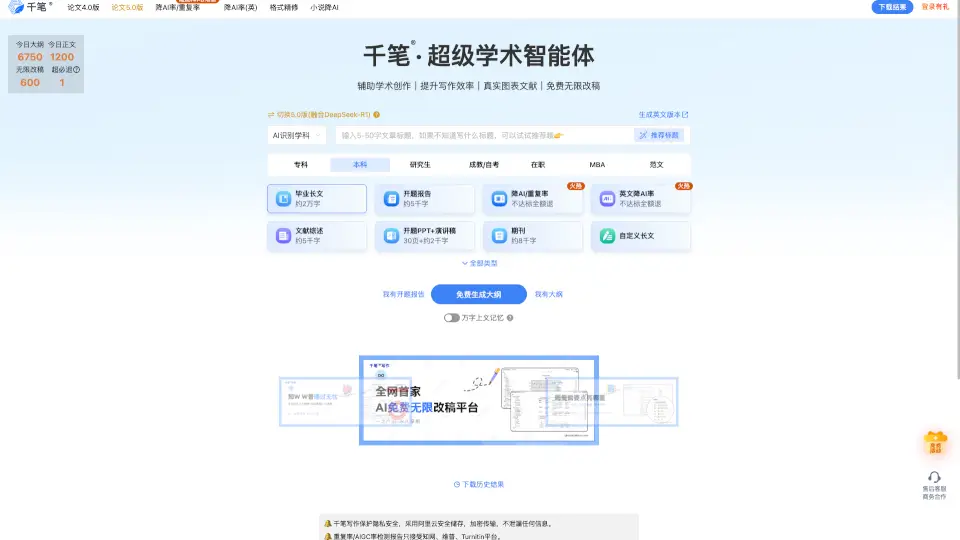Viewport: 960px width, 540px height.
Task: Follow the 生成英文版本 link
Action: point(663,115)
